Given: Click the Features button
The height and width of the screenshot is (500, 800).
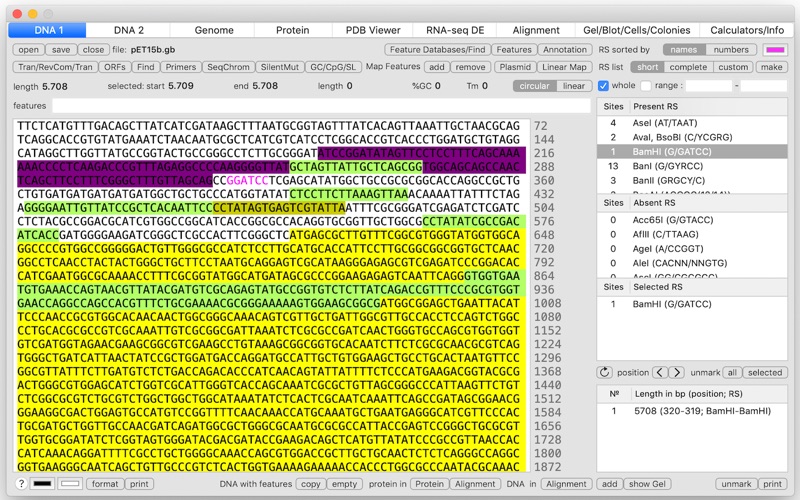Looking at the screenshot, I should coord(514,49).
